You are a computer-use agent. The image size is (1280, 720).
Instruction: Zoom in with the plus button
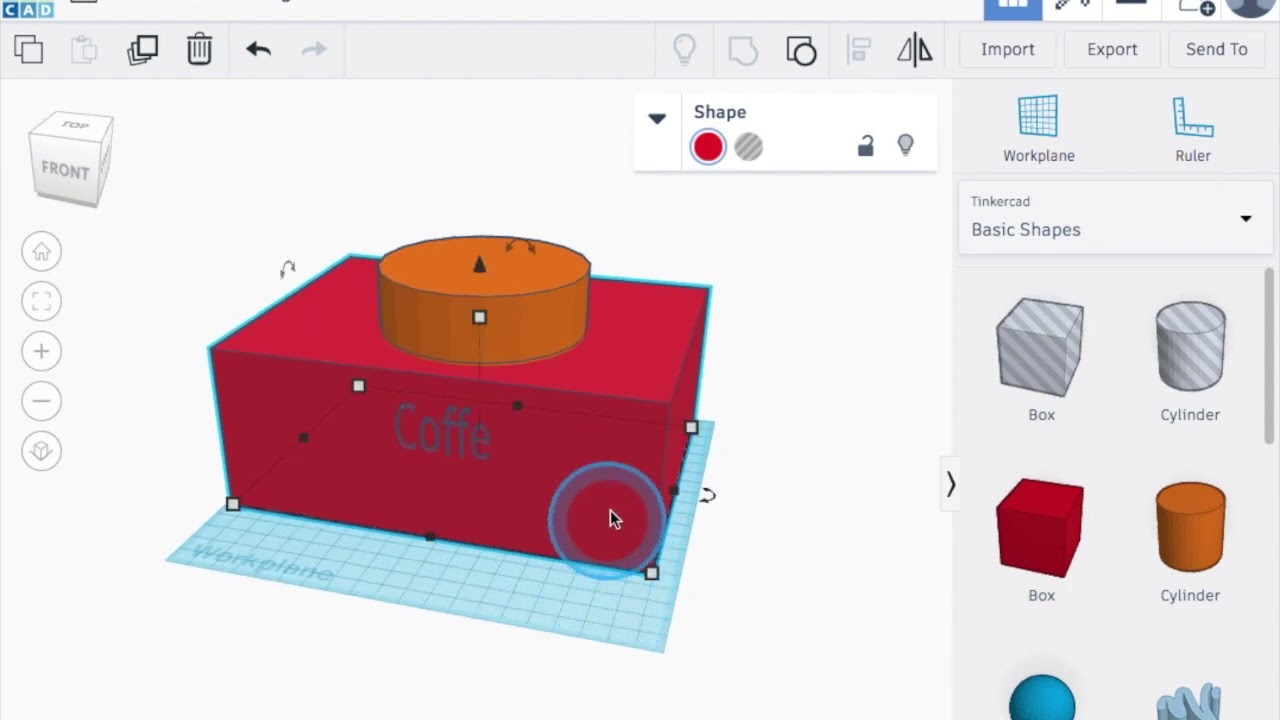pyautogui.click(x=41, y=351)
